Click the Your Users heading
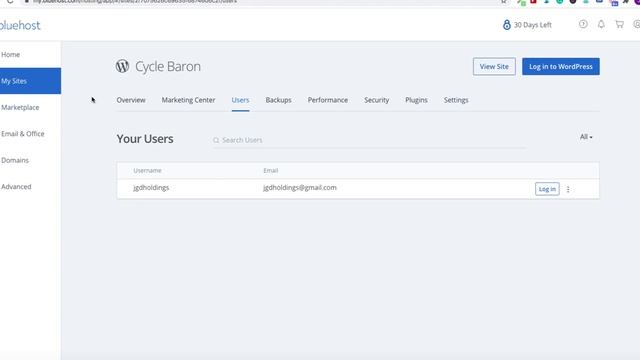Screen dimensions: 640x360 (145, 139)
